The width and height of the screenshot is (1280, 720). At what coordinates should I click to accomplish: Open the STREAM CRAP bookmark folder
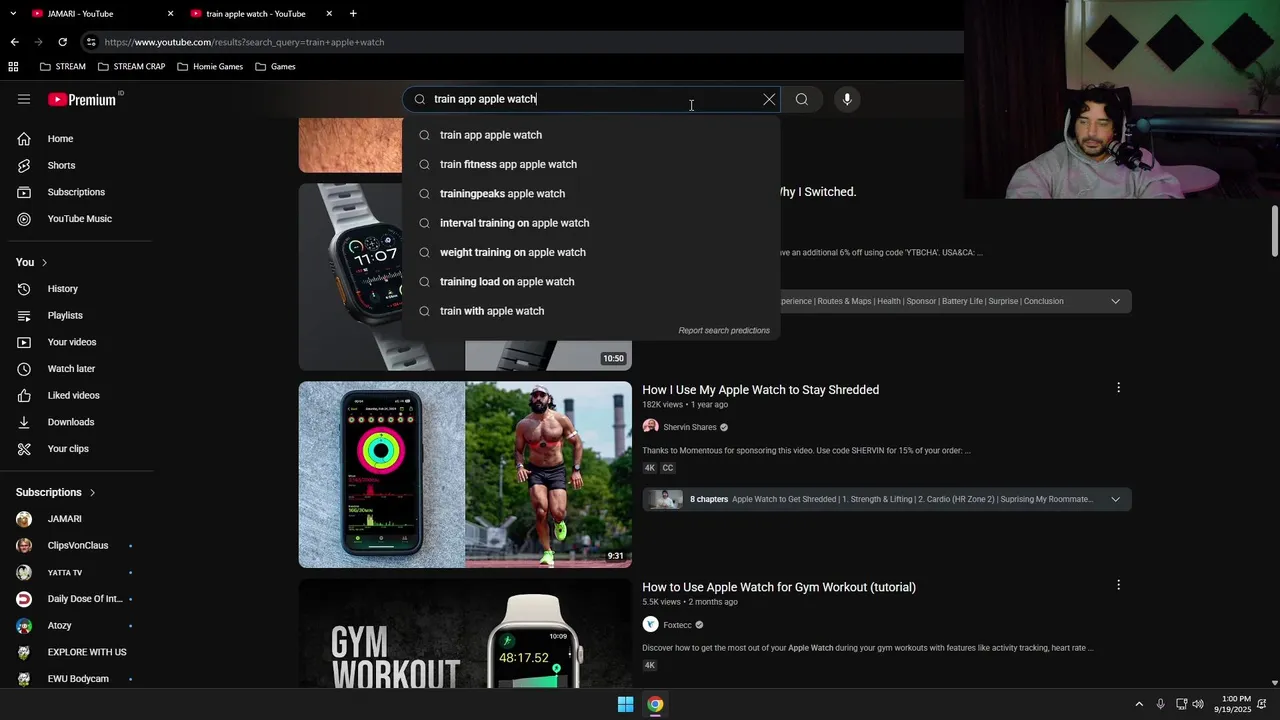(x=131, y=67)
